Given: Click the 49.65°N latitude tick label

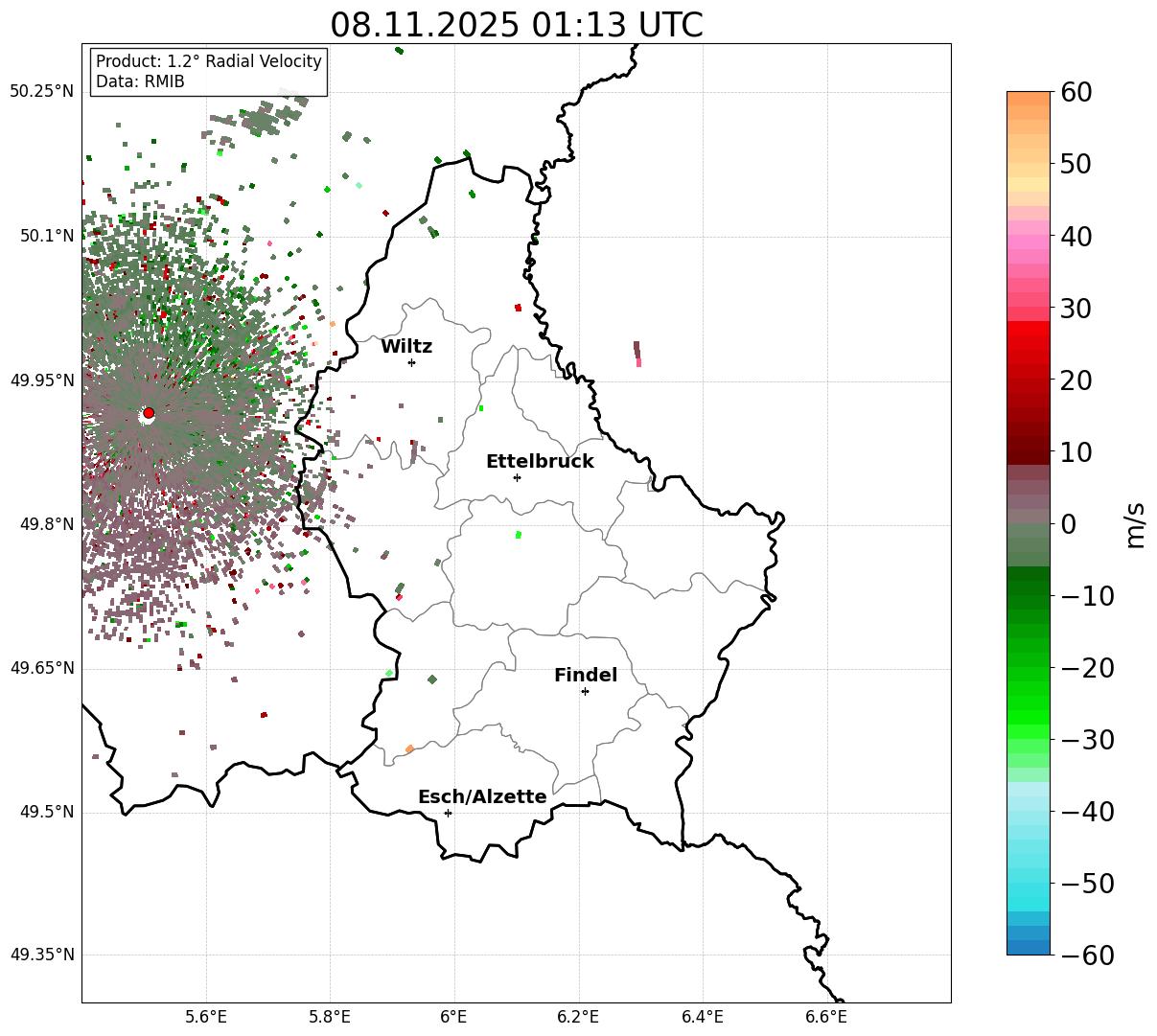Looking at the screenshot, I should (41, 668).
